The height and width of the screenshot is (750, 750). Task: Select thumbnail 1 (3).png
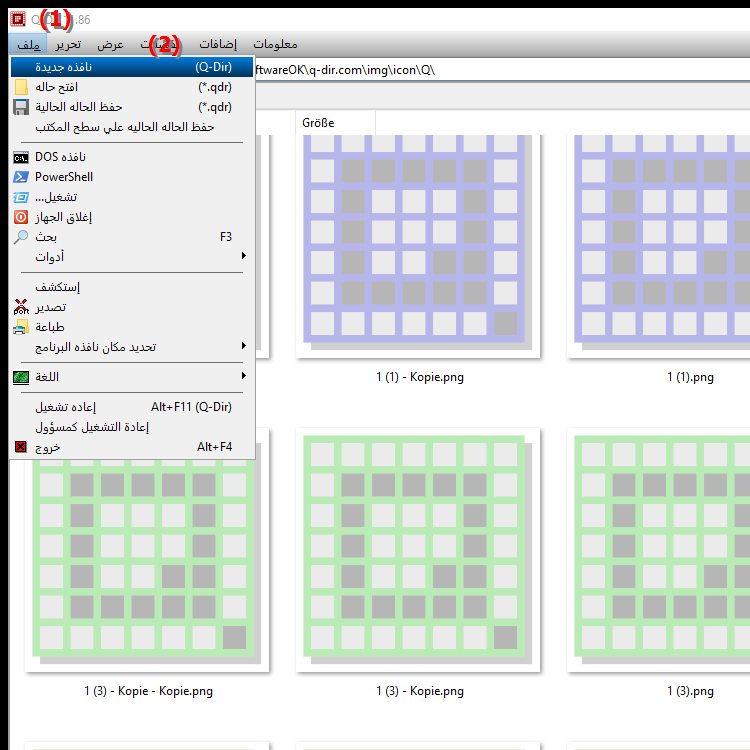(x=659, y=550)
